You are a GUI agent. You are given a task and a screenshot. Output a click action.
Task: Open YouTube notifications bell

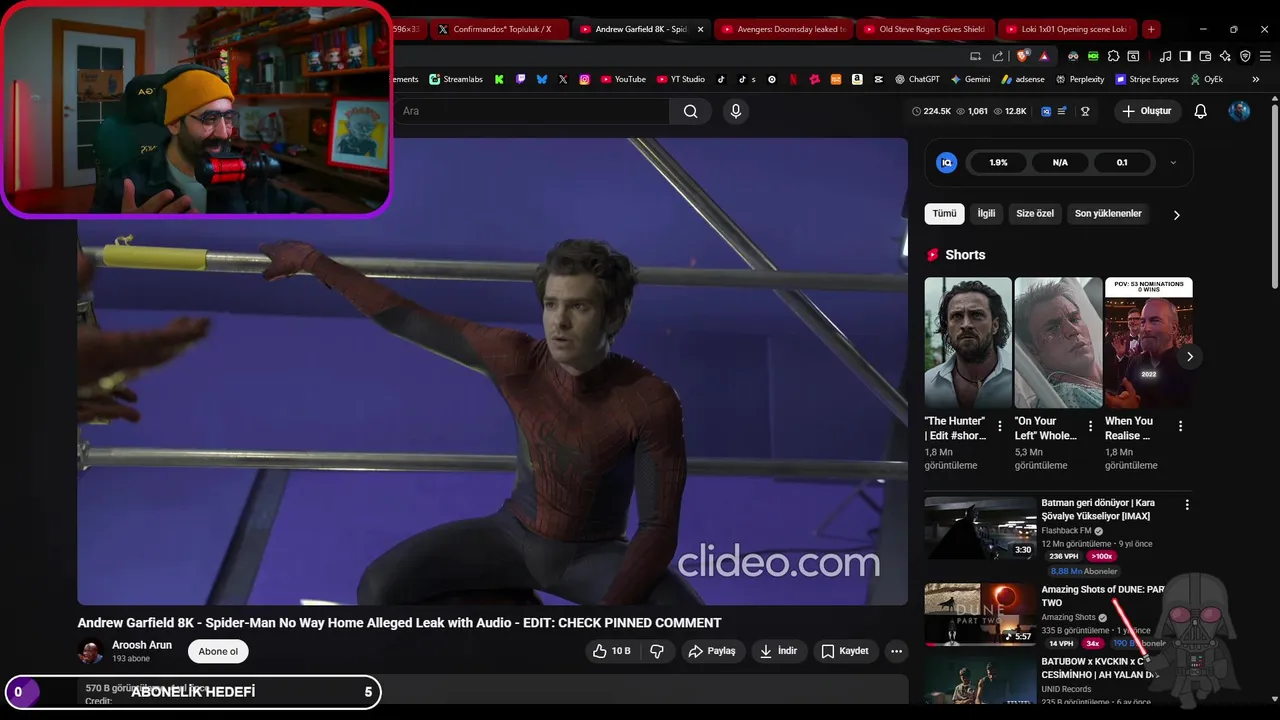pyautogui.click(x=1201, y=111)
